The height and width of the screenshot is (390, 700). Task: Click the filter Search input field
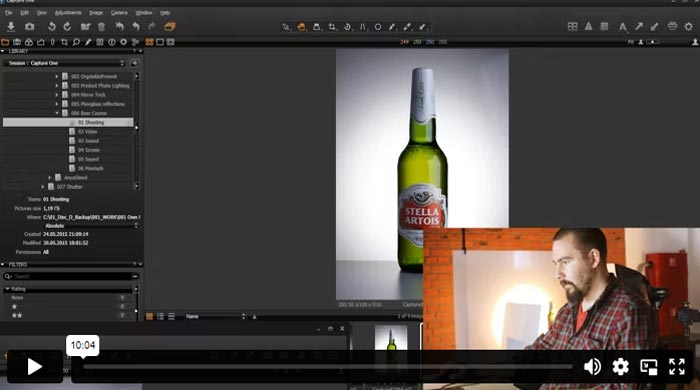(71, 277)
